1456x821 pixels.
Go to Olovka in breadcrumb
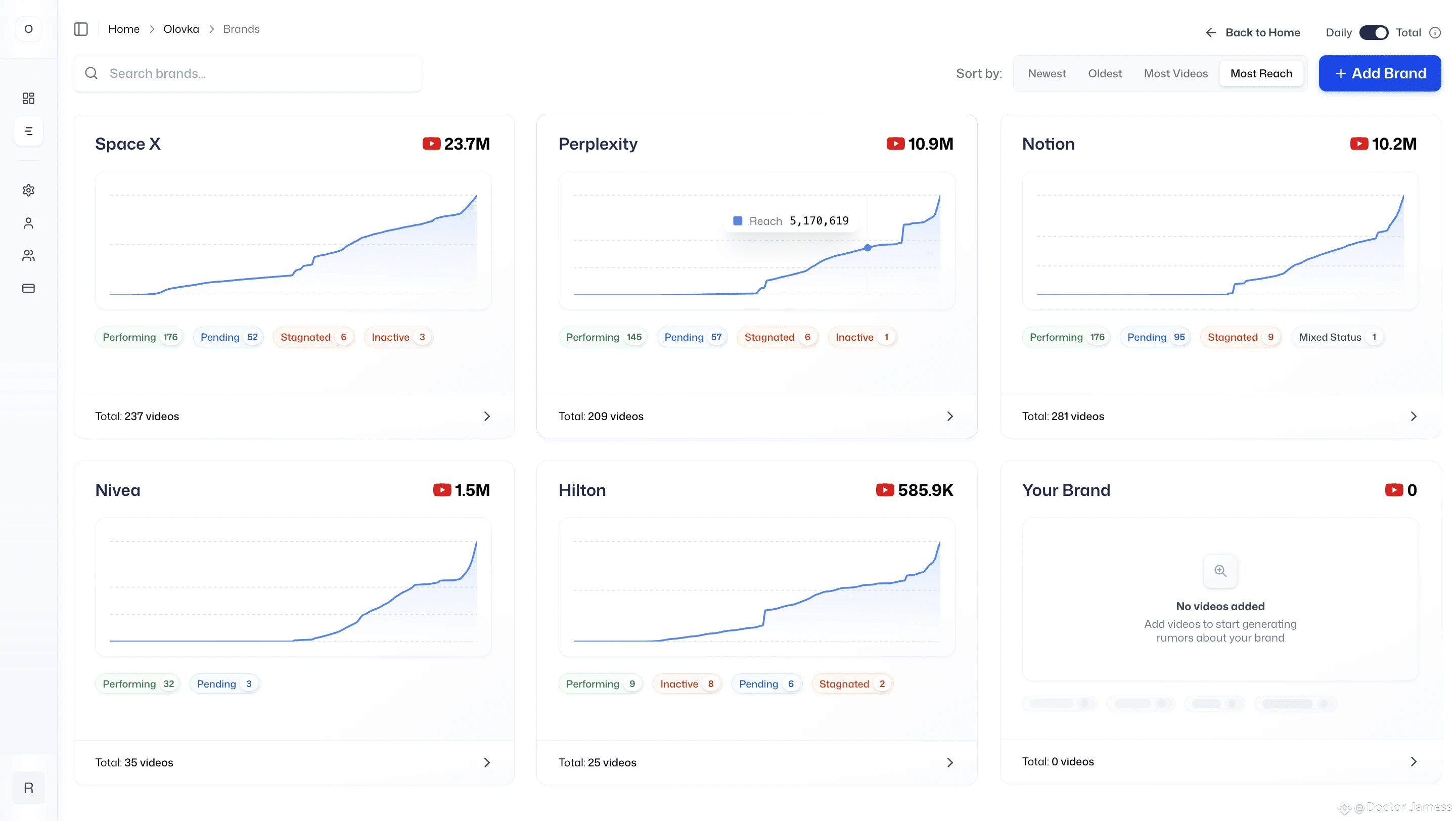click(x=181, y=29)
